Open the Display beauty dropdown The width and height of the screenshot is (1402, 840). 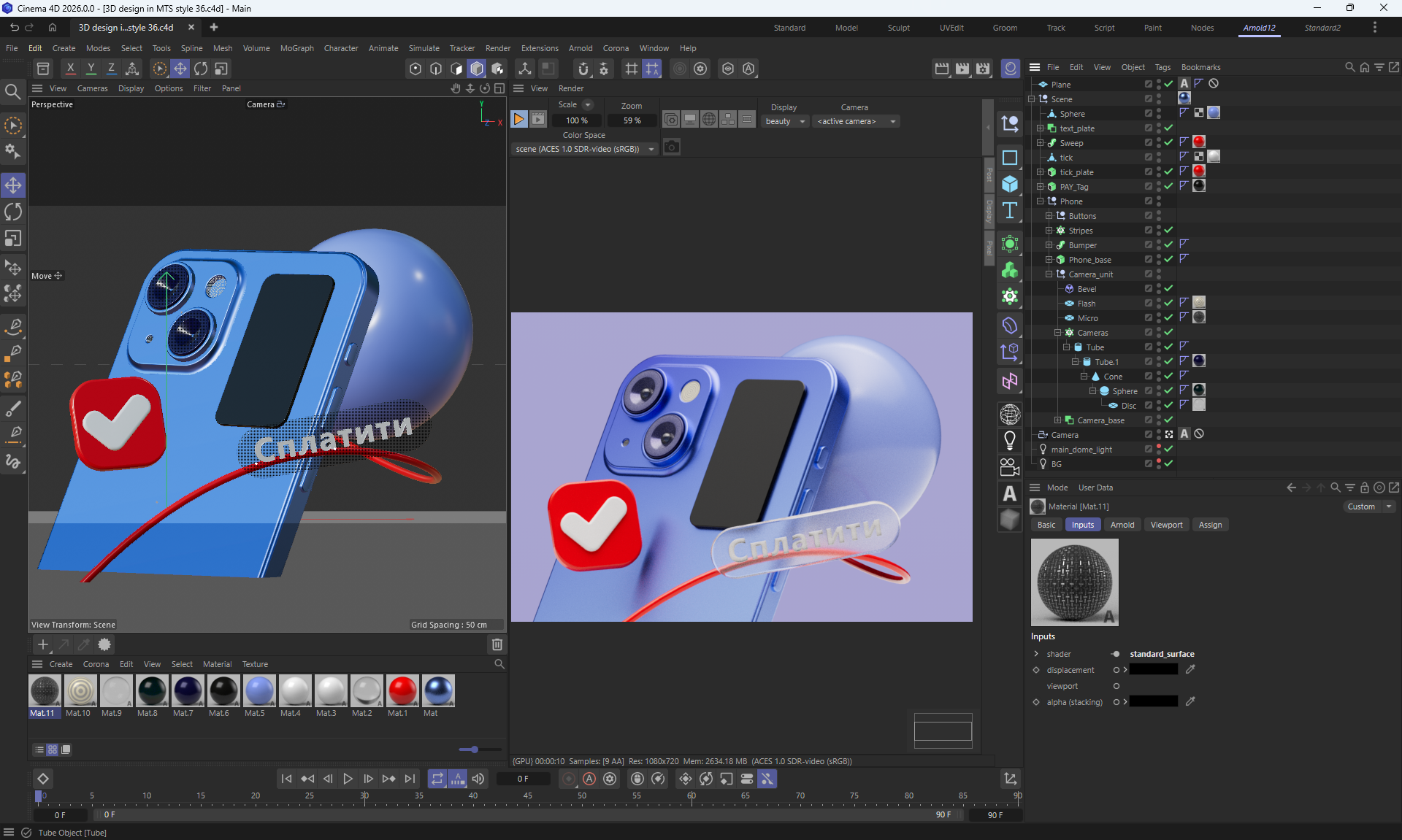(x=784, y=121)
